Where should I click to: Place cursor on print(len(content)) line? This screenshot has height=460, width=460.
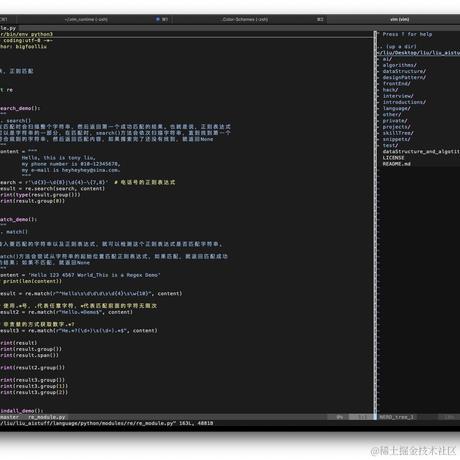(31, 281)
